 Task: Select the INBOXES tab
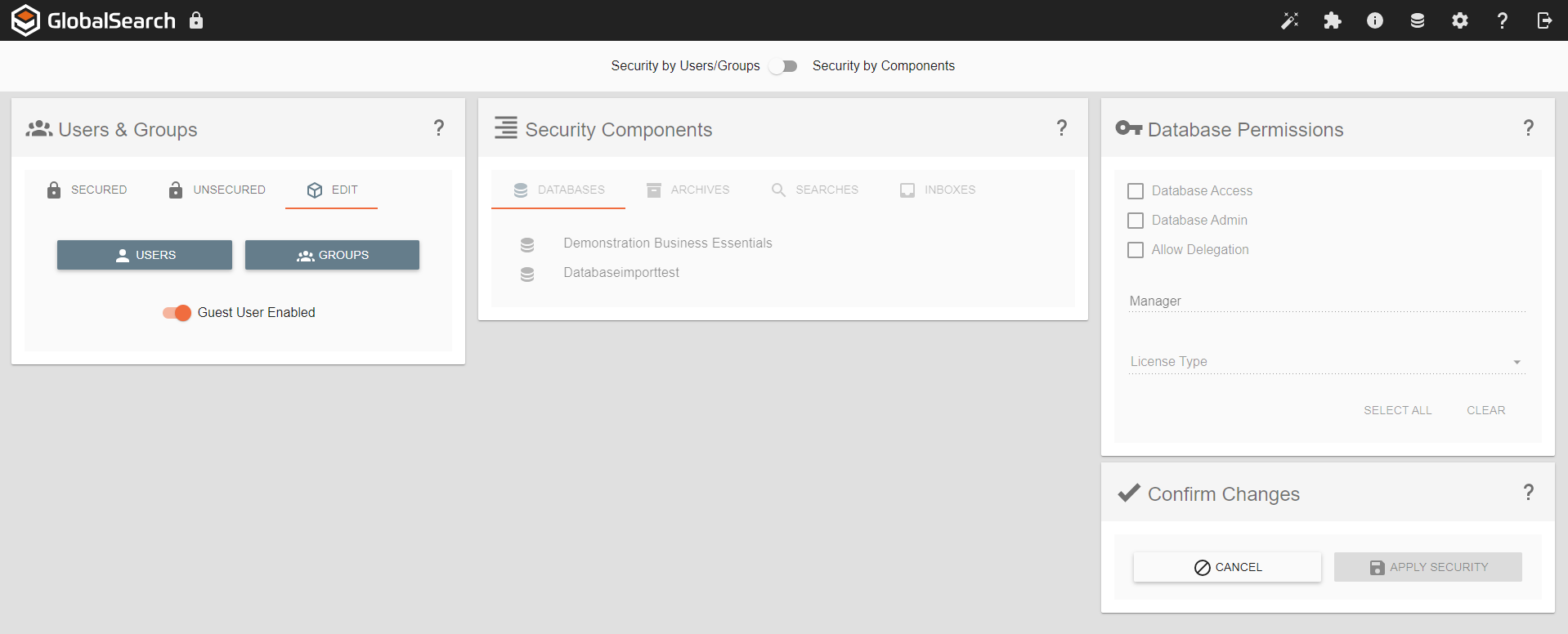938,190
